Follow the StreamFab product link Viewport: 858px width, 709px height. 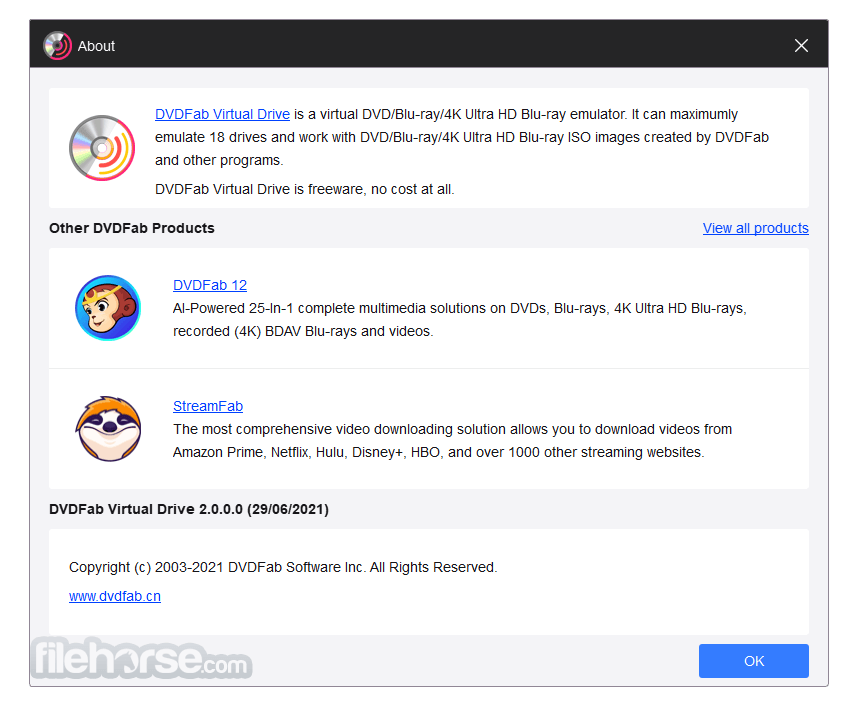[208, 406]
